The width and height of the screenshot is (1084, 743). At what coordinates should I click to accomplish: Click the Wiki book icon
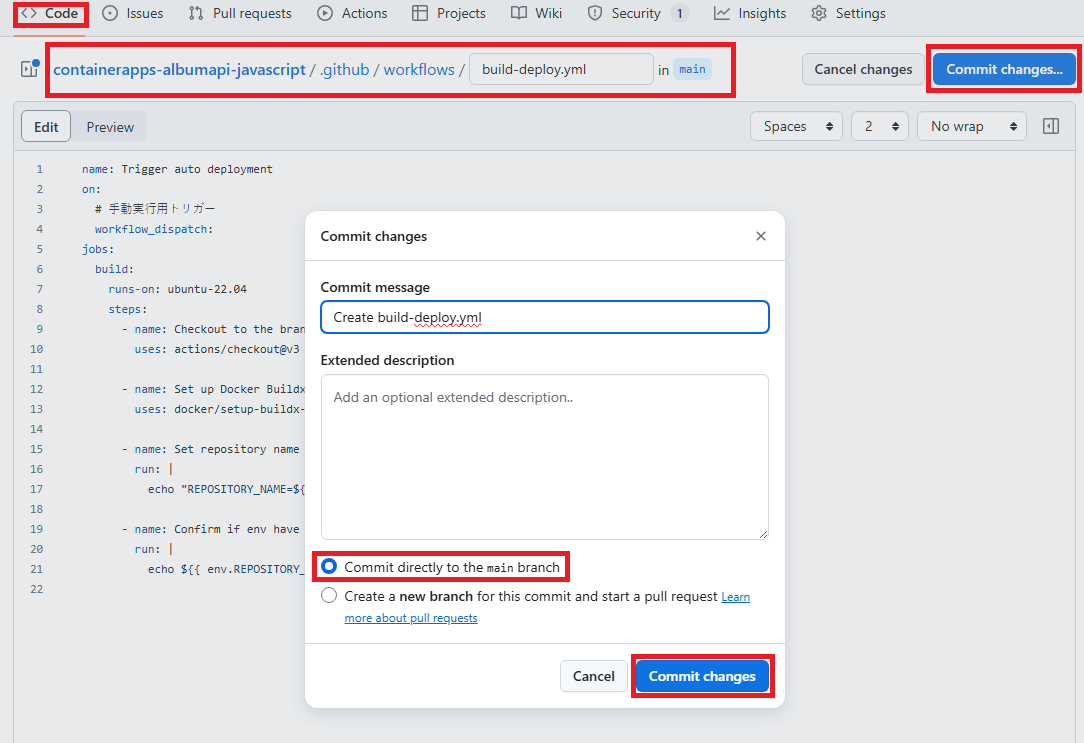click(518, 13)
